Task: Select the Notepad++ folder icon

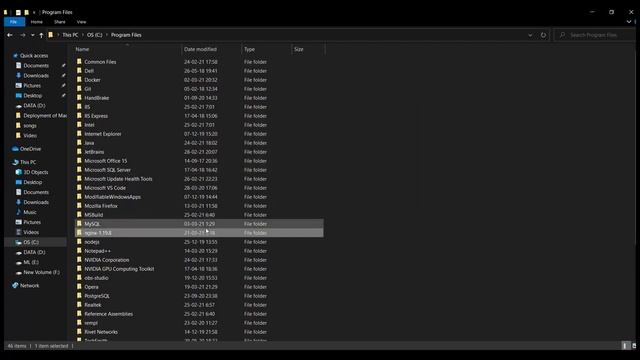Action: click(x=79, y=251)
